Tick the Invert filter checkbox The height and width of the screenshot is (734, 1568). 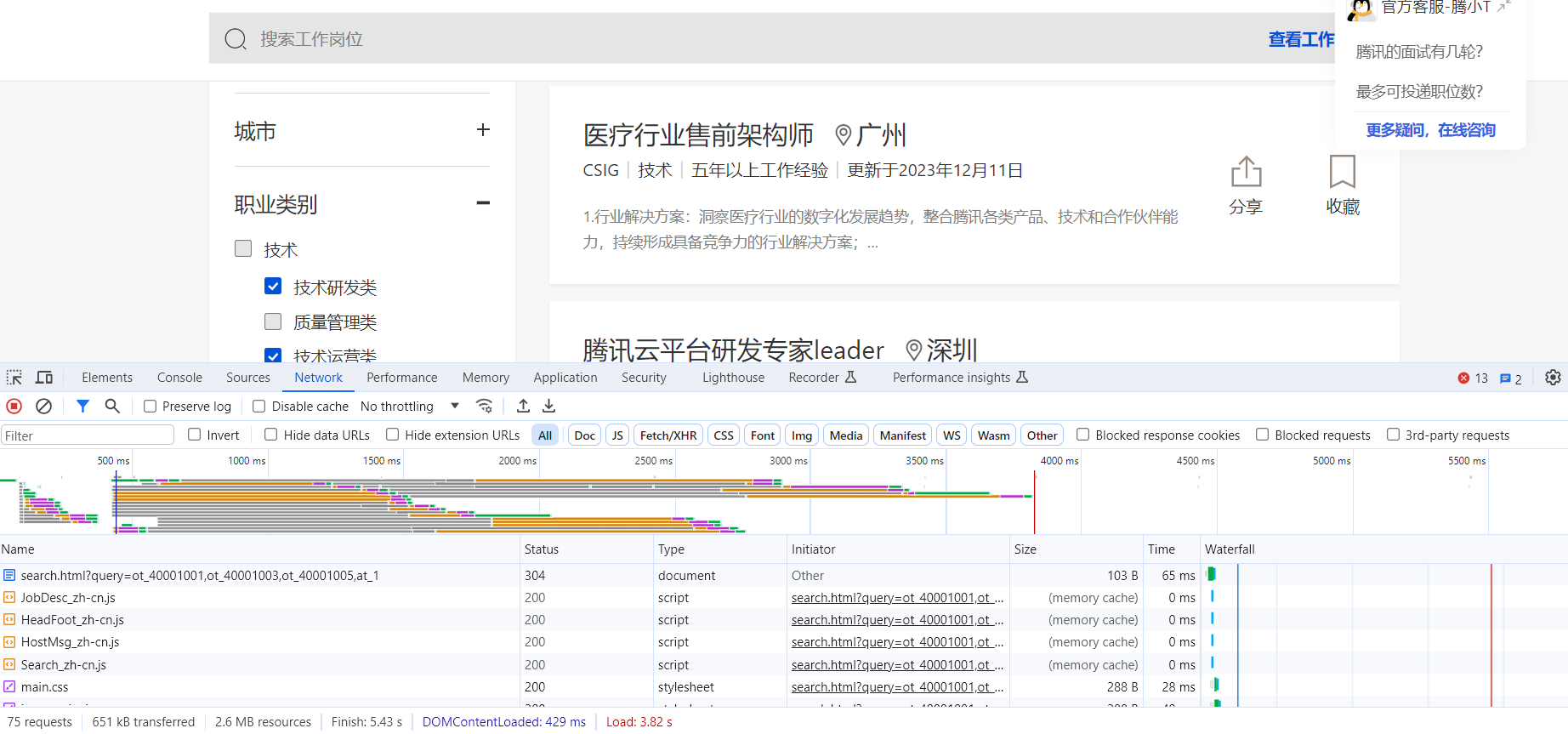(x=195, y=435)
